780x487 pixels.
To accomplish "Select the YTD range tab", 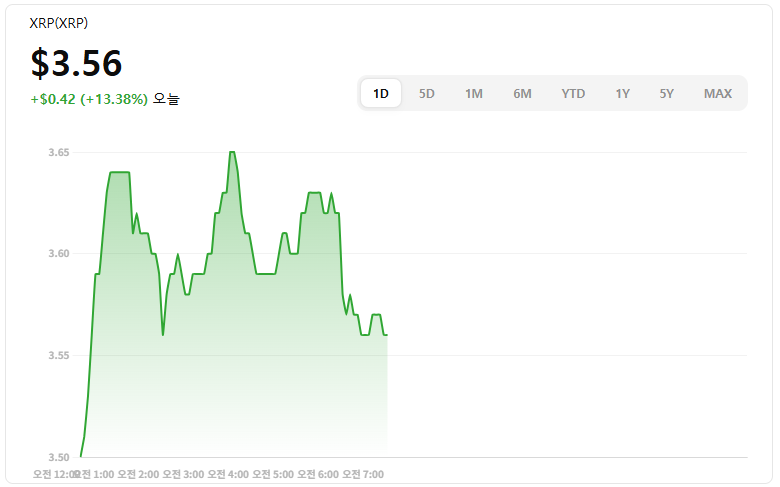I will 573,94.
